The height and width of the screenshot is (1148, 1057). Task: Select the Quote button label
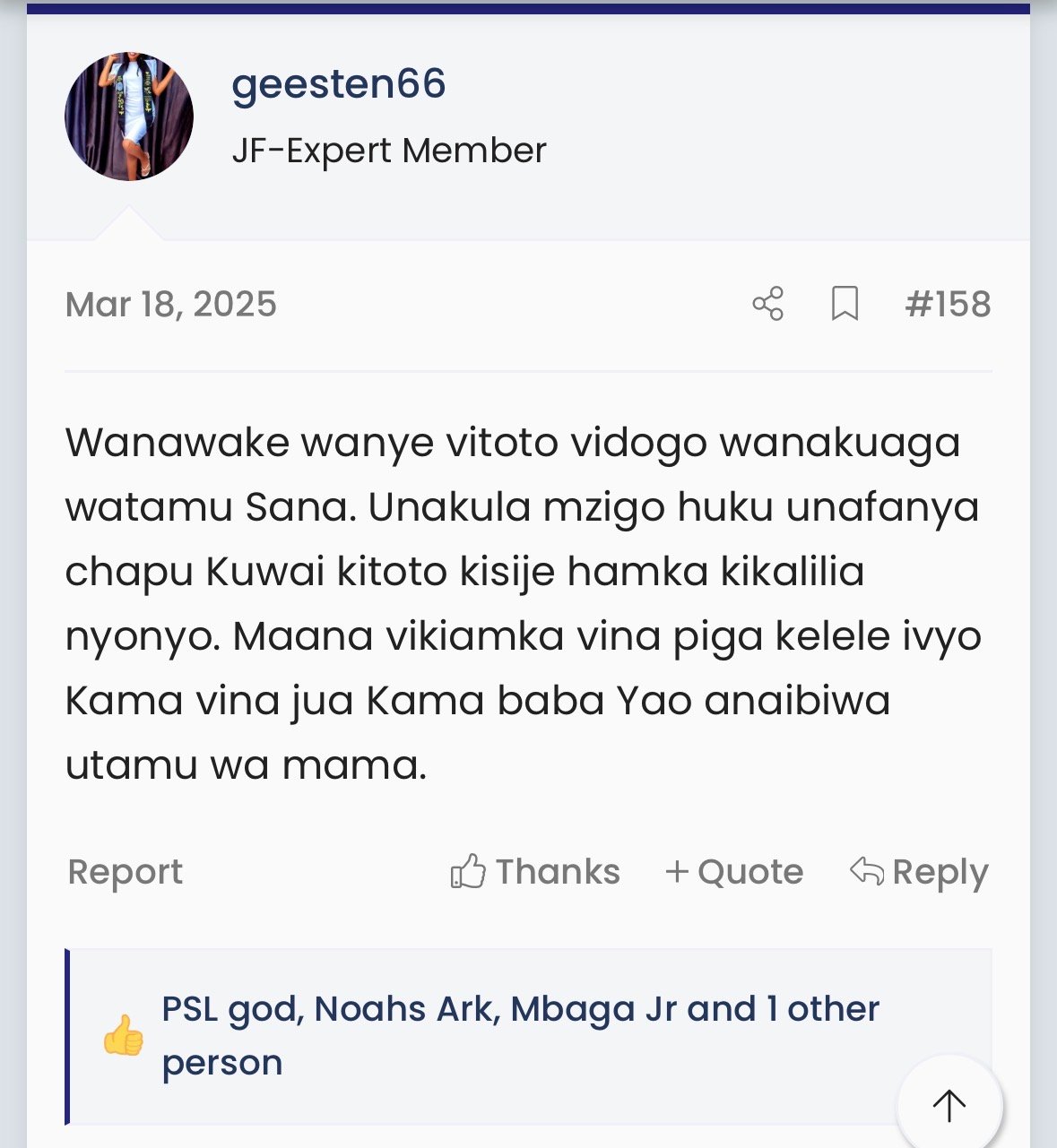pyautogui.click(x=750, y=871)
